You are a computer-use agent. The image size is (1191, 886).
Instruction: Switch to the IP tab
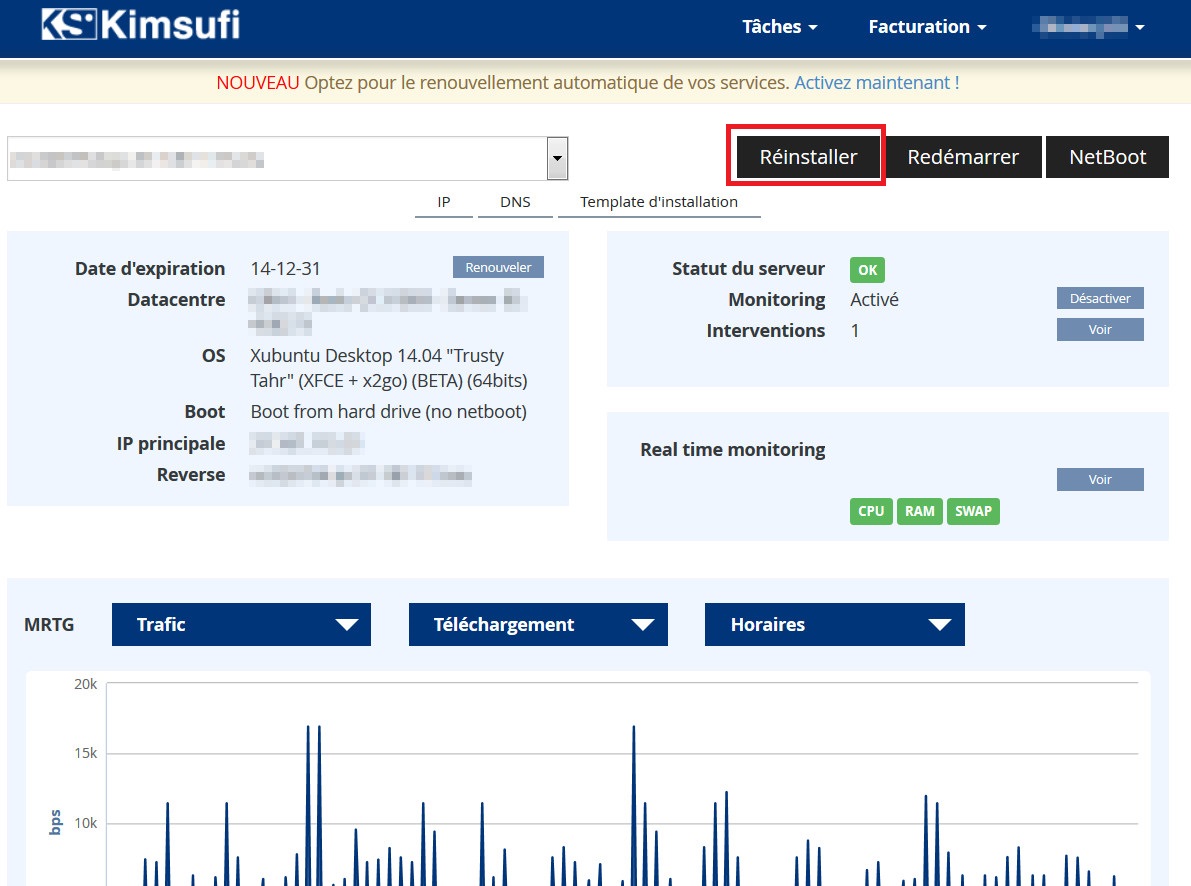(x=443, y=202)
